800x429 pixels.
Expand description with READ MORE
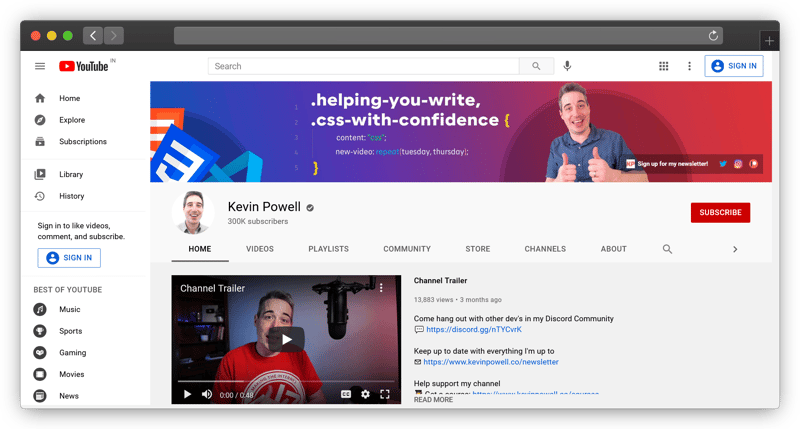(x=433, y=400)
